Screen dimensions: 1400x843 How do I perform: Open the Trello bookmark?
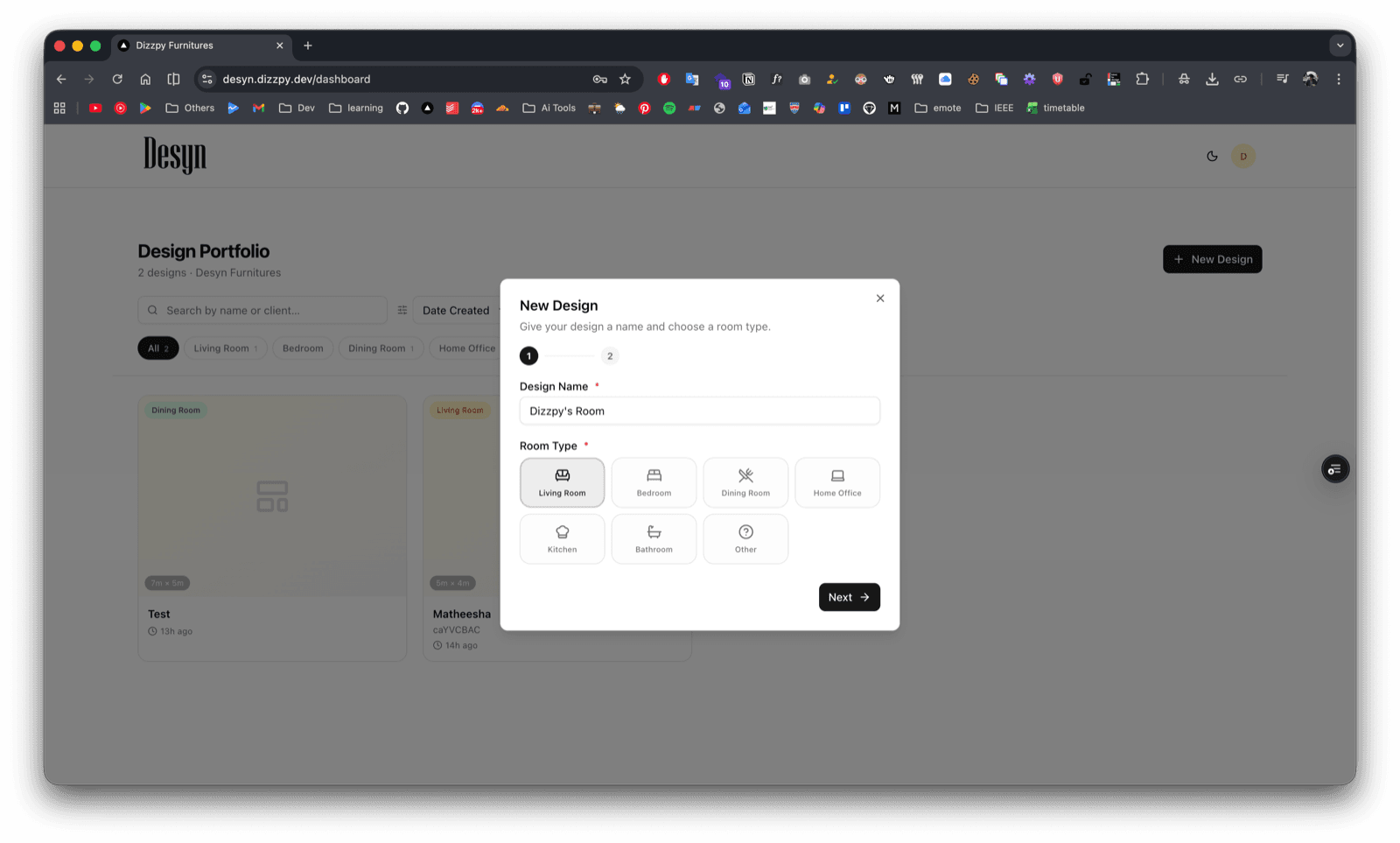[x=844, y=108]
